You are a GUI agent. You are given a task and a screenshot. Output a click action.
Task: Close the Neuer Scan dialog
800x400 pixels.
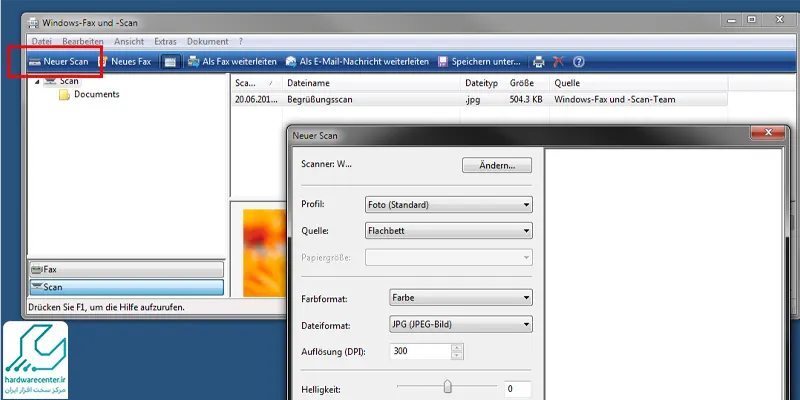pyautogui.click(x=769, y=133)
